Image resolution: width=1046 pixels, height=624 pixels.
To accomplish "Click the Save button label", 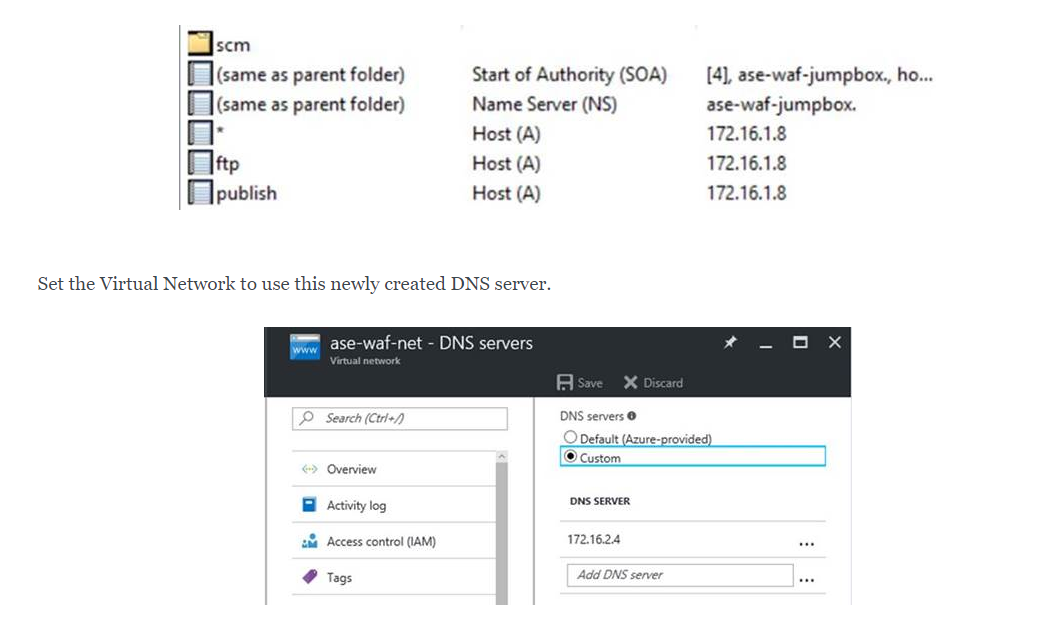I will [x=590, y=383].
